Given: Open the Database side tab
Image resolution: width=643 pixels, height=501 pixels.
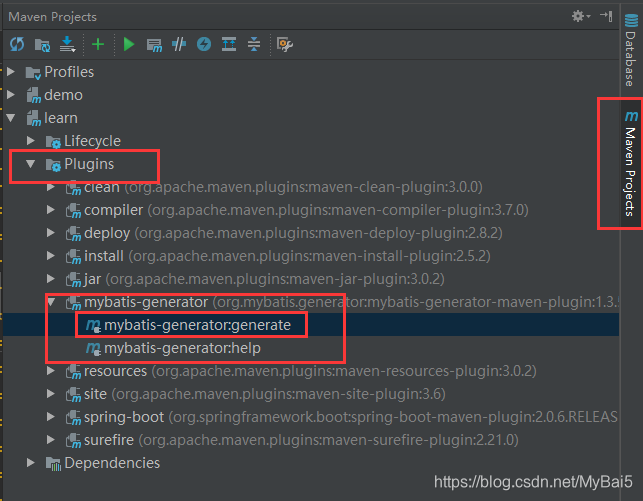Looking at the screenshot, I should coord(631,50).
